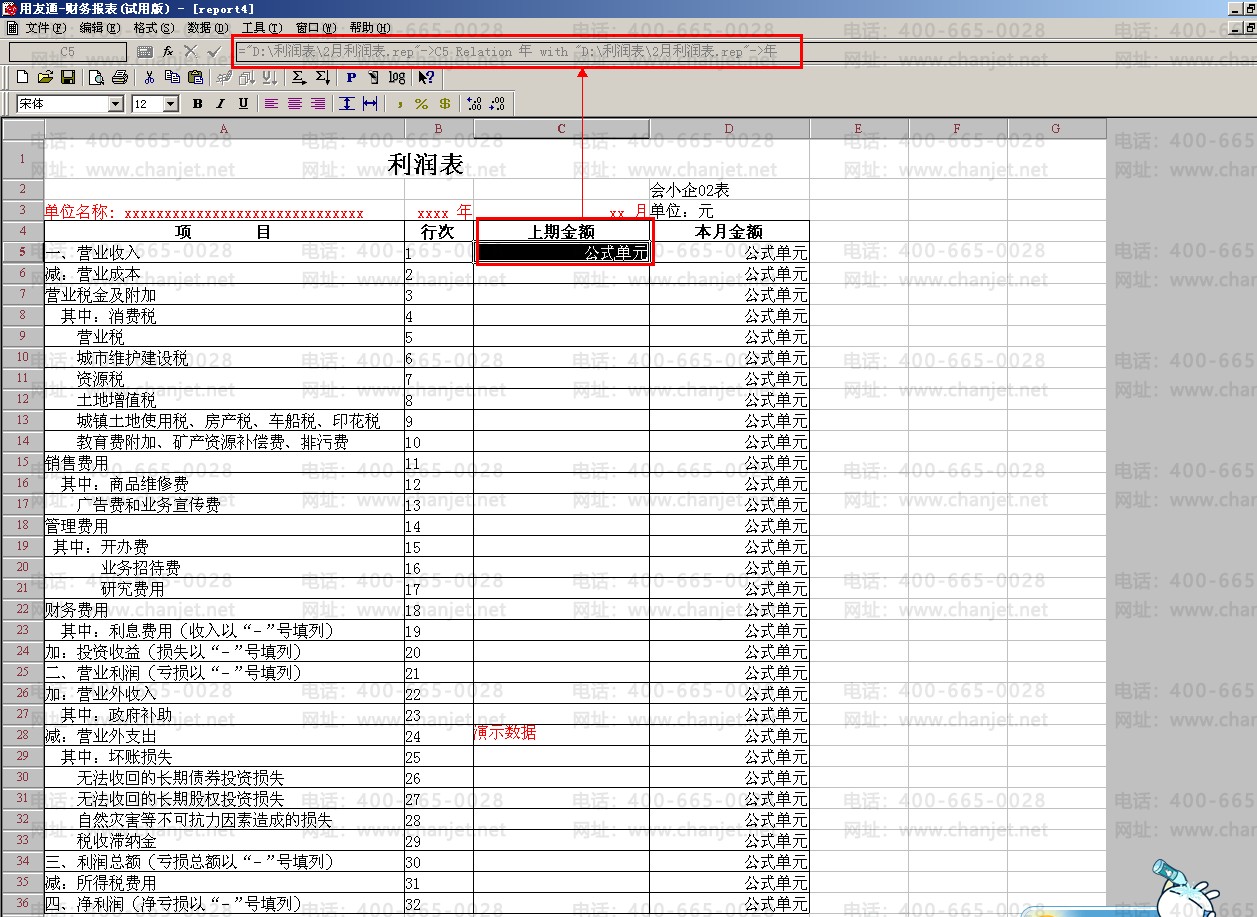1257x917 pixels.
Task: Confirm formula with the check mark icon
Action: (214, 51)
